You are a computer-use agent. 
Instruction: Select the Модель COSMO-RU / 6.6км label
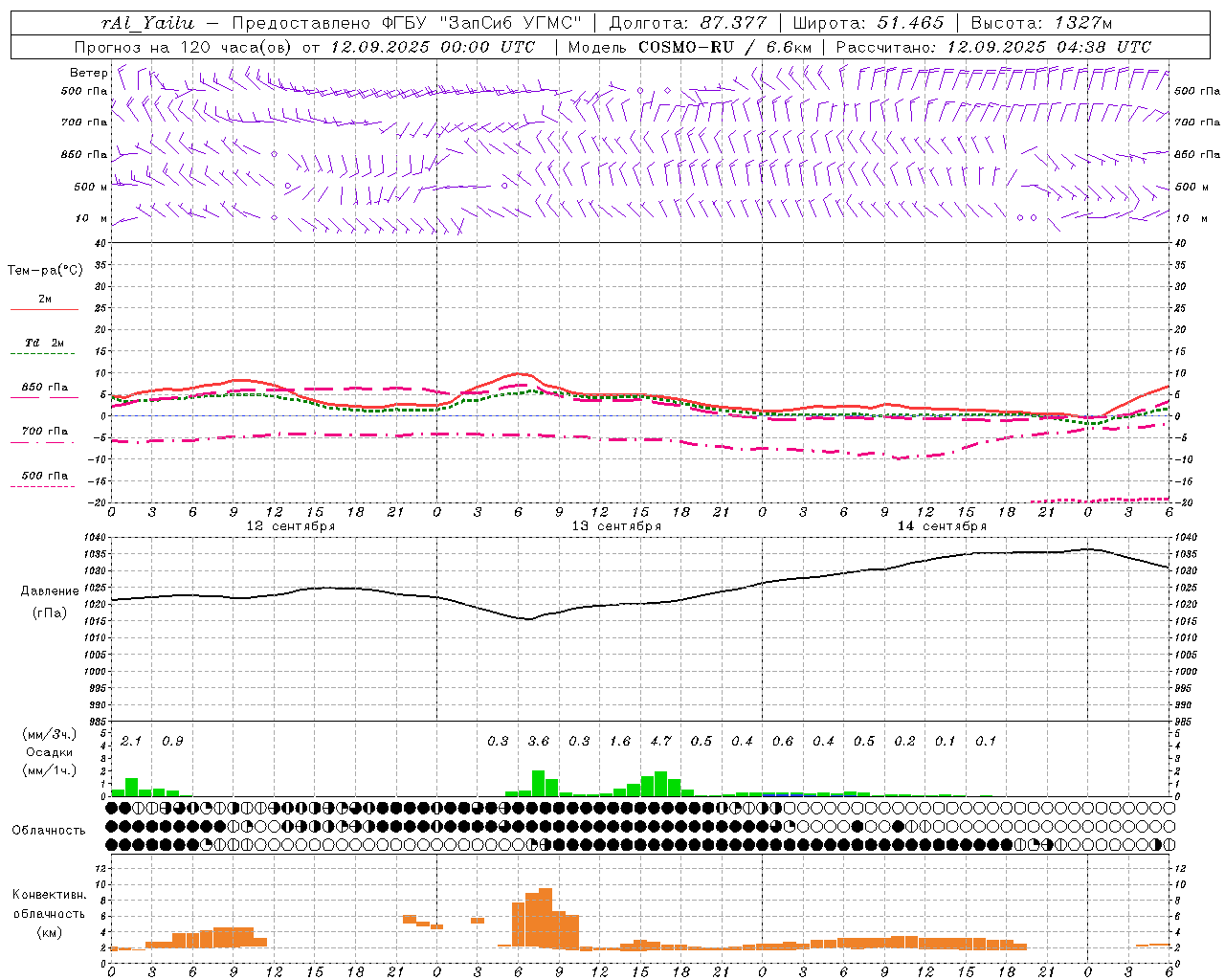pyautogui.click(x=690, y=47)
